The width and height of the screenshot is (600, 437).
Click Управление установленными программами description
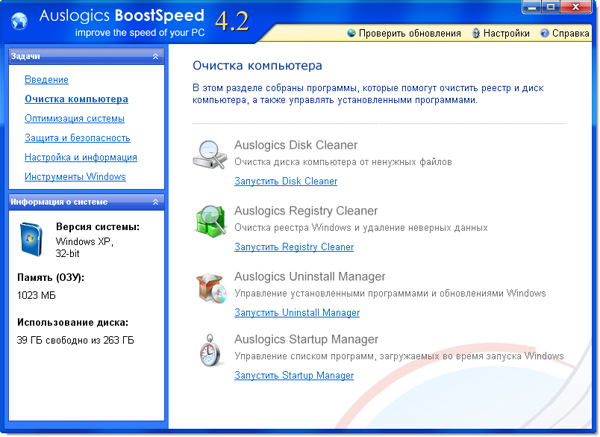click(390, 293)
